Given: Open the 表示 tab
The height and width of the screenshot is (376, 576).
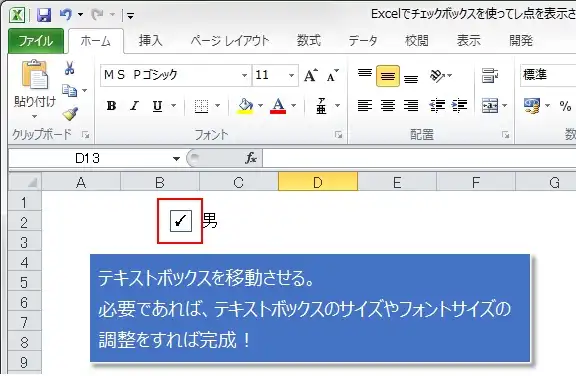Looking at the screenshot, I should click(x=468, y=40).
